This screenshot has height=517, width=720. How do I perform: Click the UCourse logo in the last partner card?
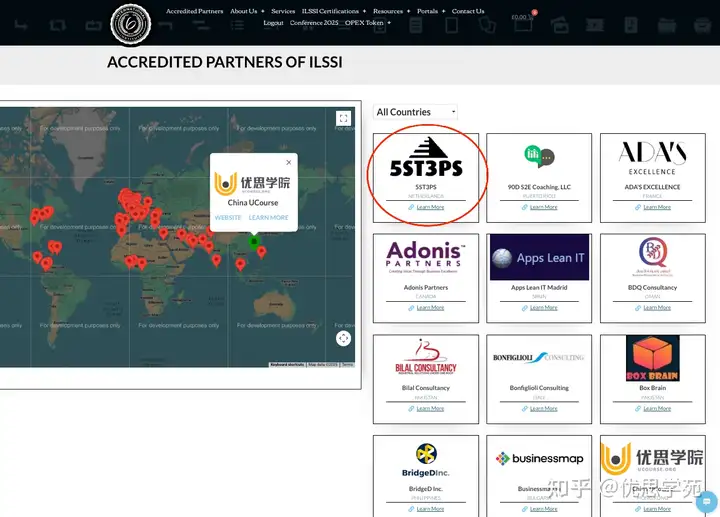coord(652,459)
